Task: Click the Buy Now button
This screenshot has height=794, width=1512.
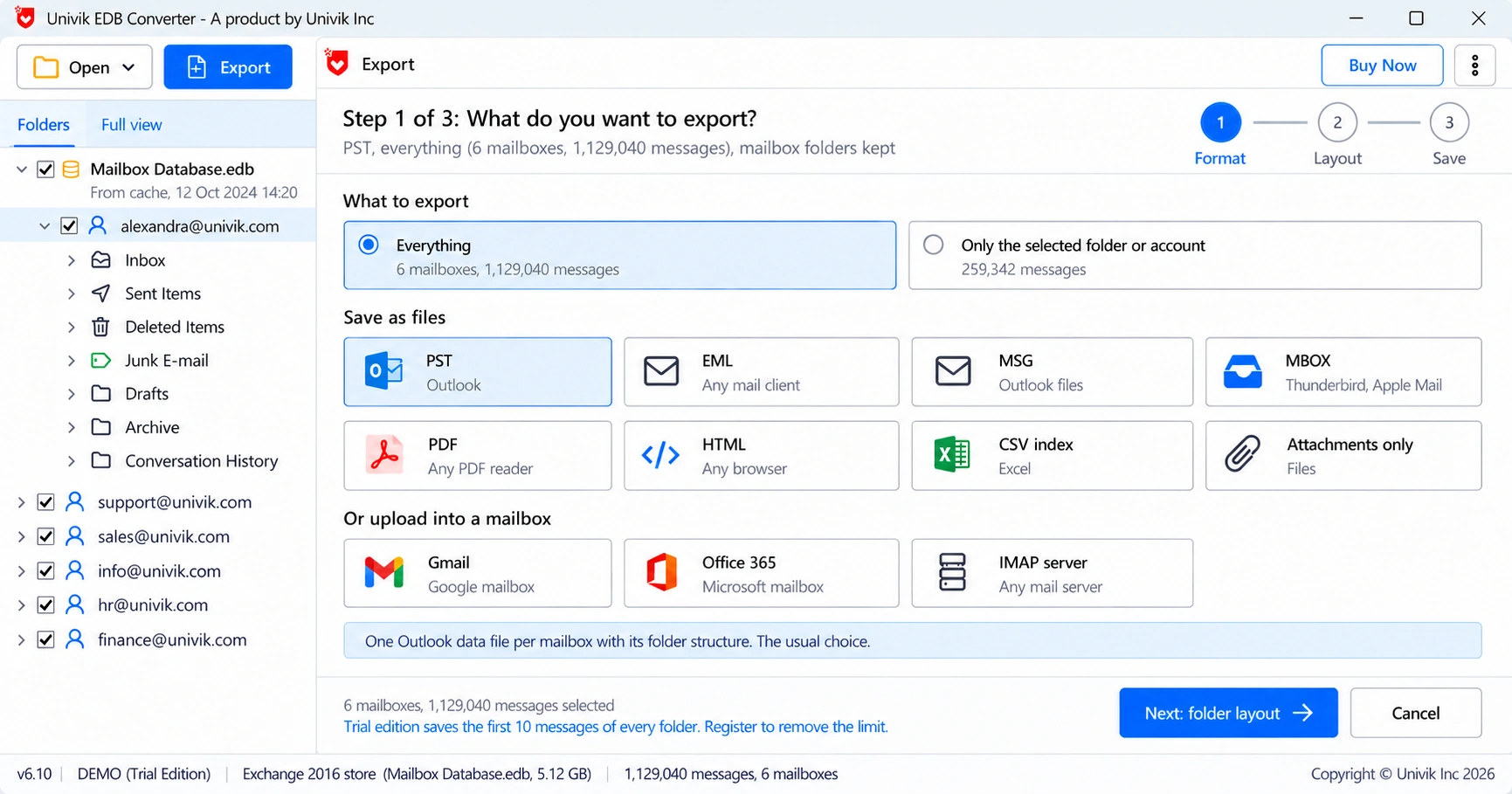Action: [x=1382, y=66]
